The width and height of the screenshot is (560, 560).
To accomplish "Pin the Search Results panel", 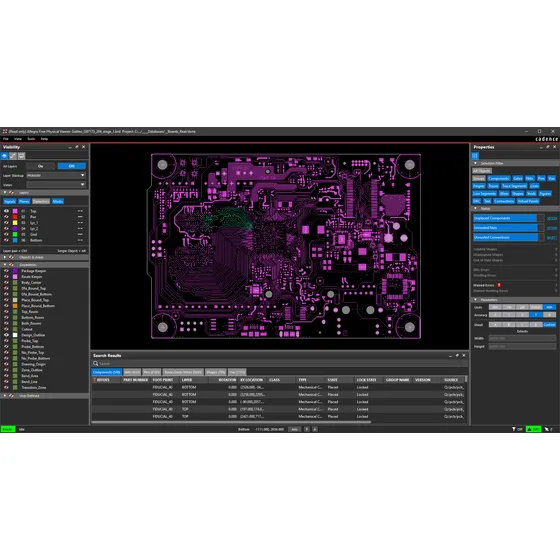I will coord(457,356).
